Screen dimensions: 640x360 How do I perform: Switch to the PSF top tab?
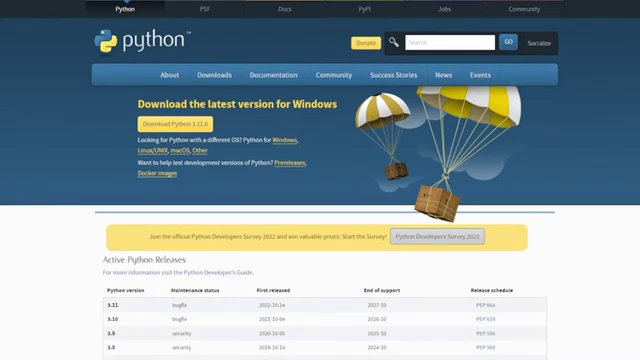tap(205, 9)
